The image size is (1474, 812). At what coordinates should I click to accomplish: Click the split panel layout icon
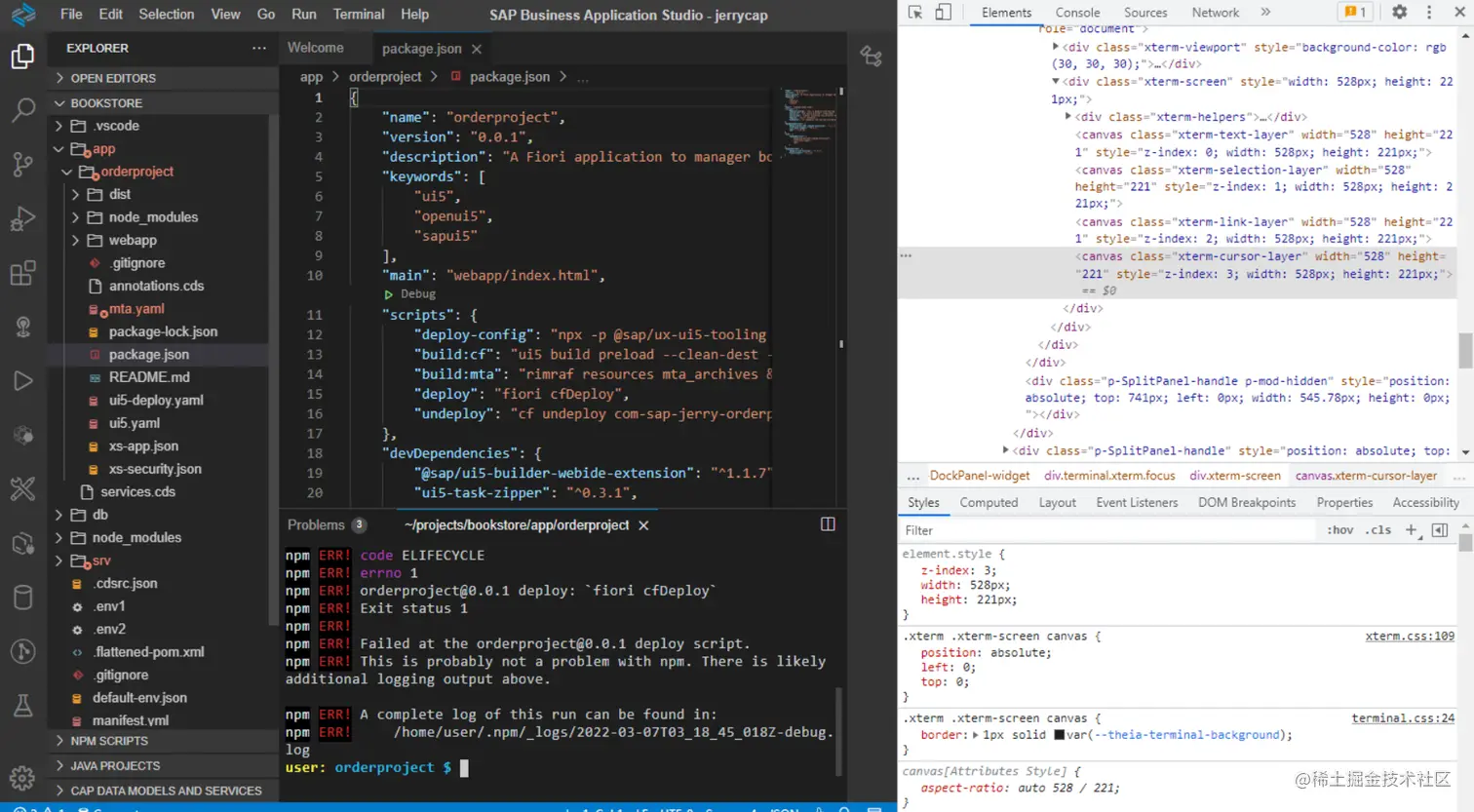pos(828,524)
